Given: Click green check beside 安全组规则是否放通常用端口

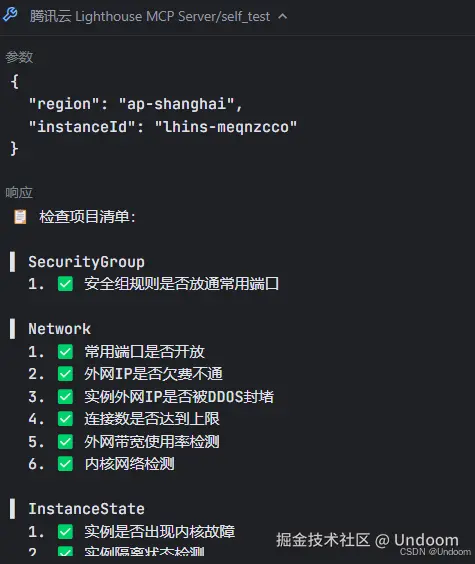Looking at the screenshot, I should pos(65,284).
